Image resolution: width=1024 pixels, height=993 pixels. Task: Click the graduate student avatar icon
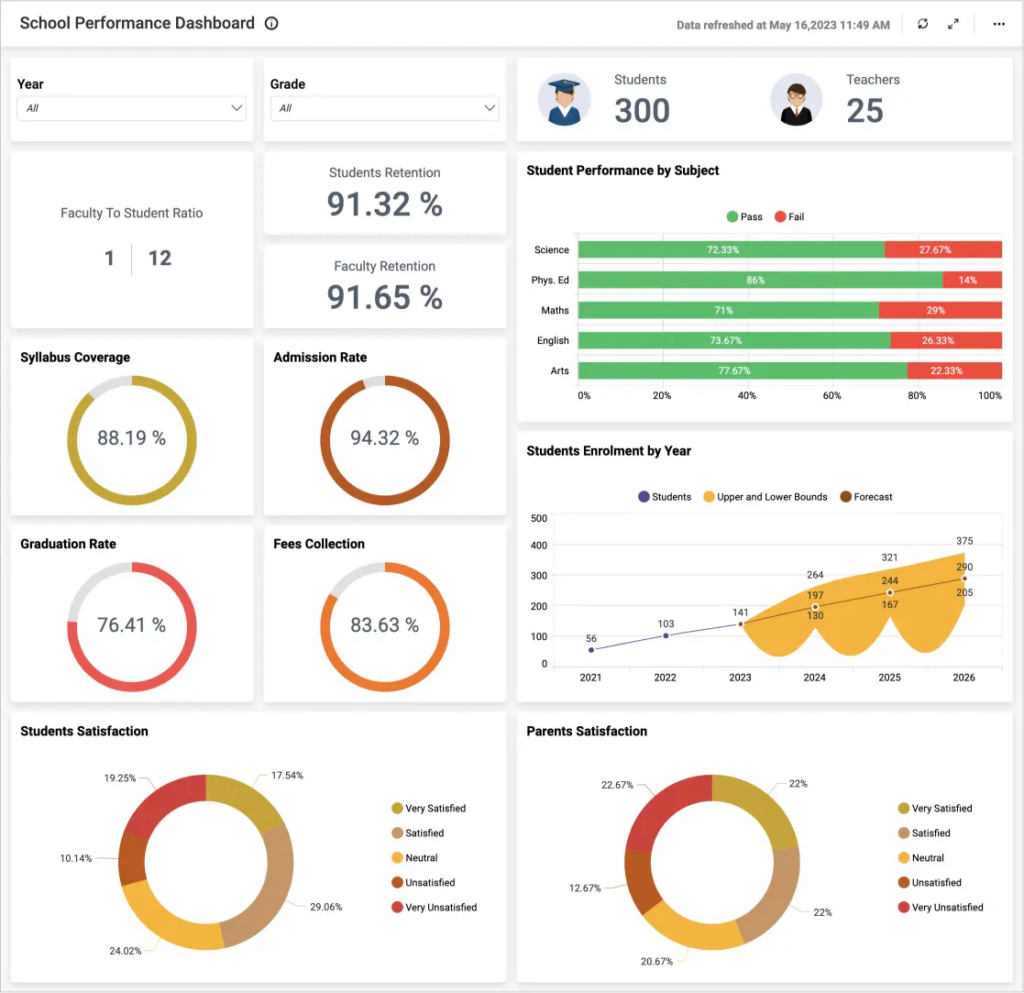point(564,100)
